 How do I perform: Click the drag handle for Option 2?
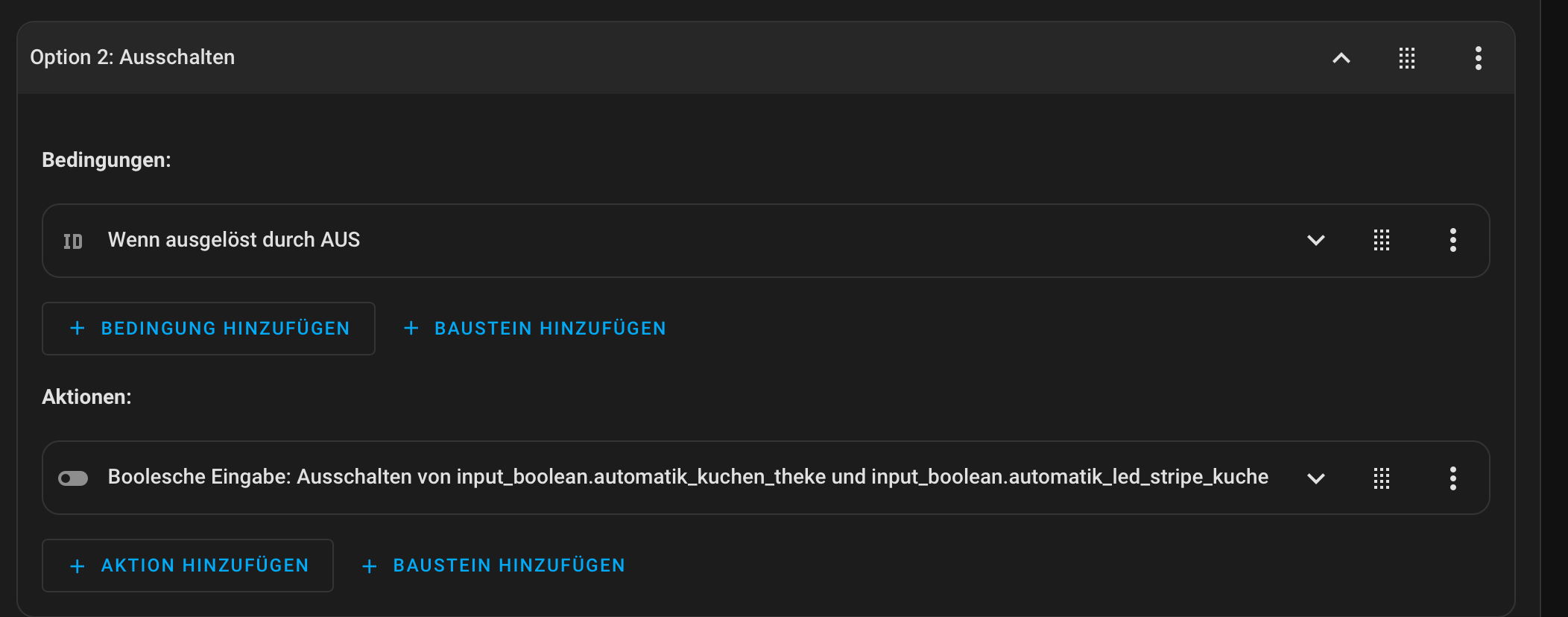1406,58
